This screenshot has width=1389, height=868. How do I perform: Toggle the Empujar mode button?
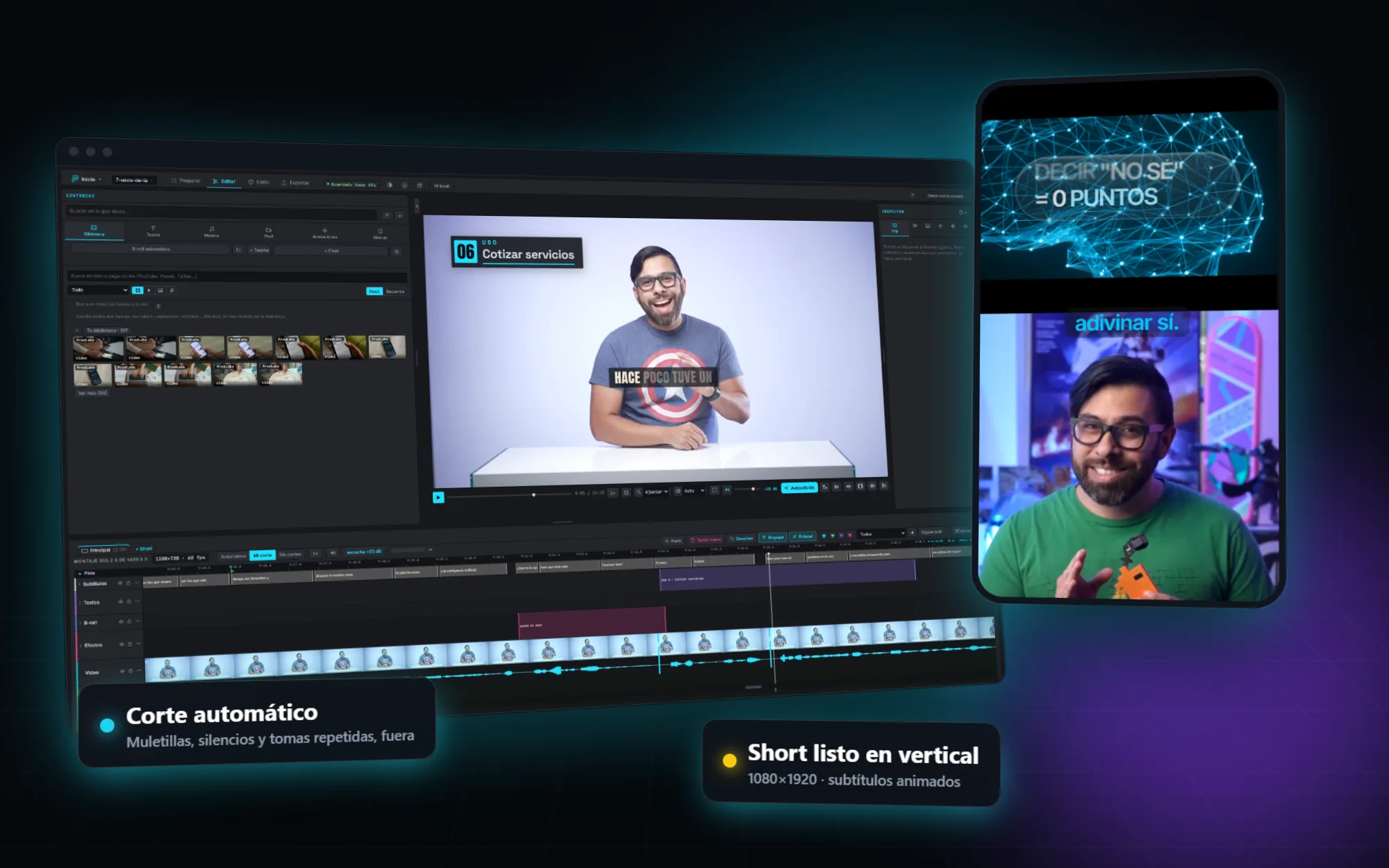[773, 537]
